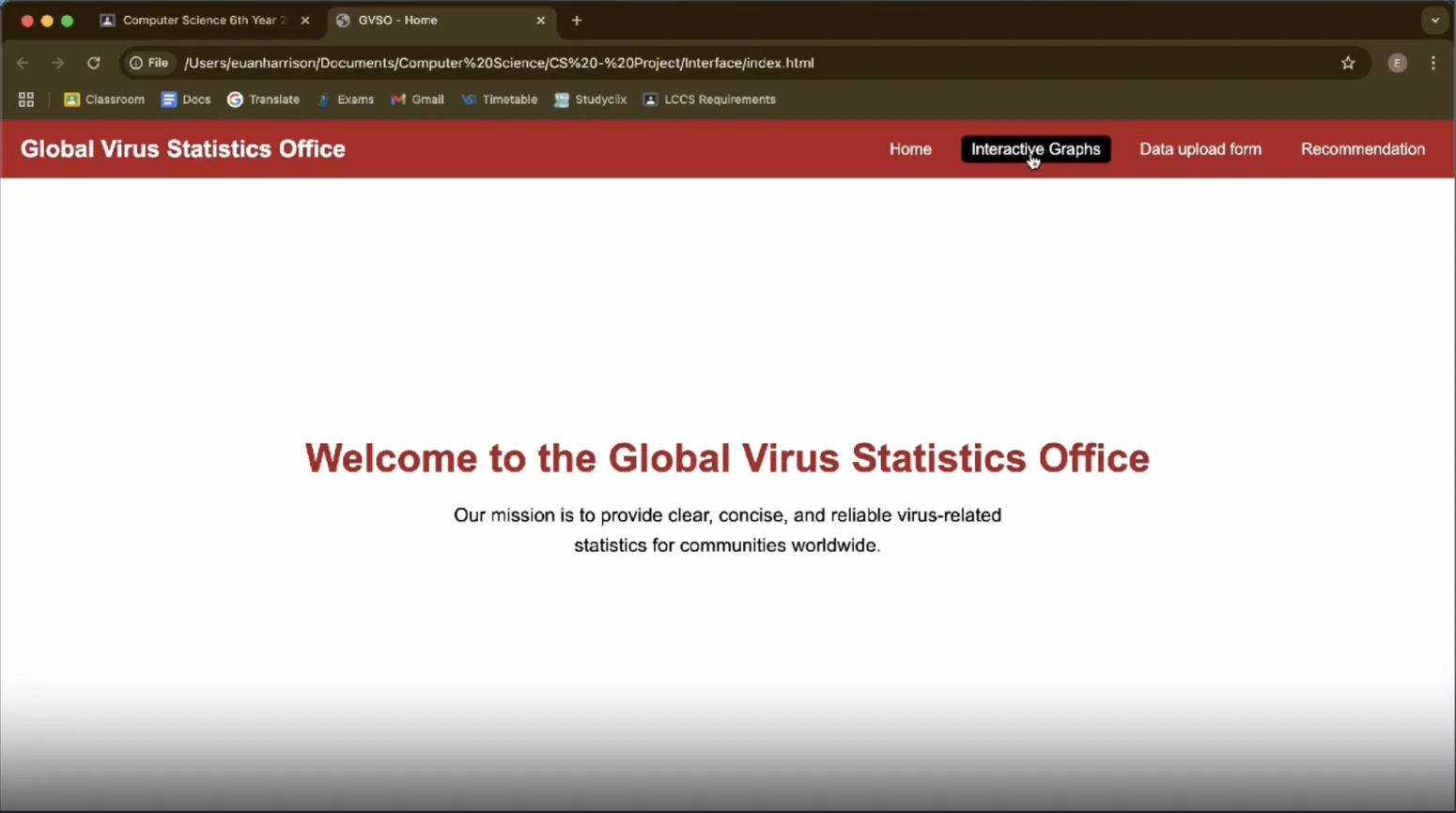Click the red macOS close window button

point(27,21)
